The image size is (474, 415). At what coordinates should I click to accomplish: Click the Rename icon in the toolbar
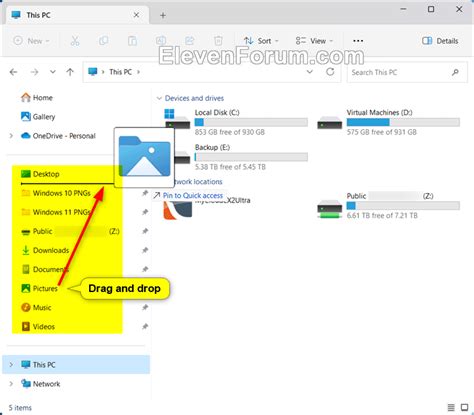pyautogui.click(x=161, y=41)
